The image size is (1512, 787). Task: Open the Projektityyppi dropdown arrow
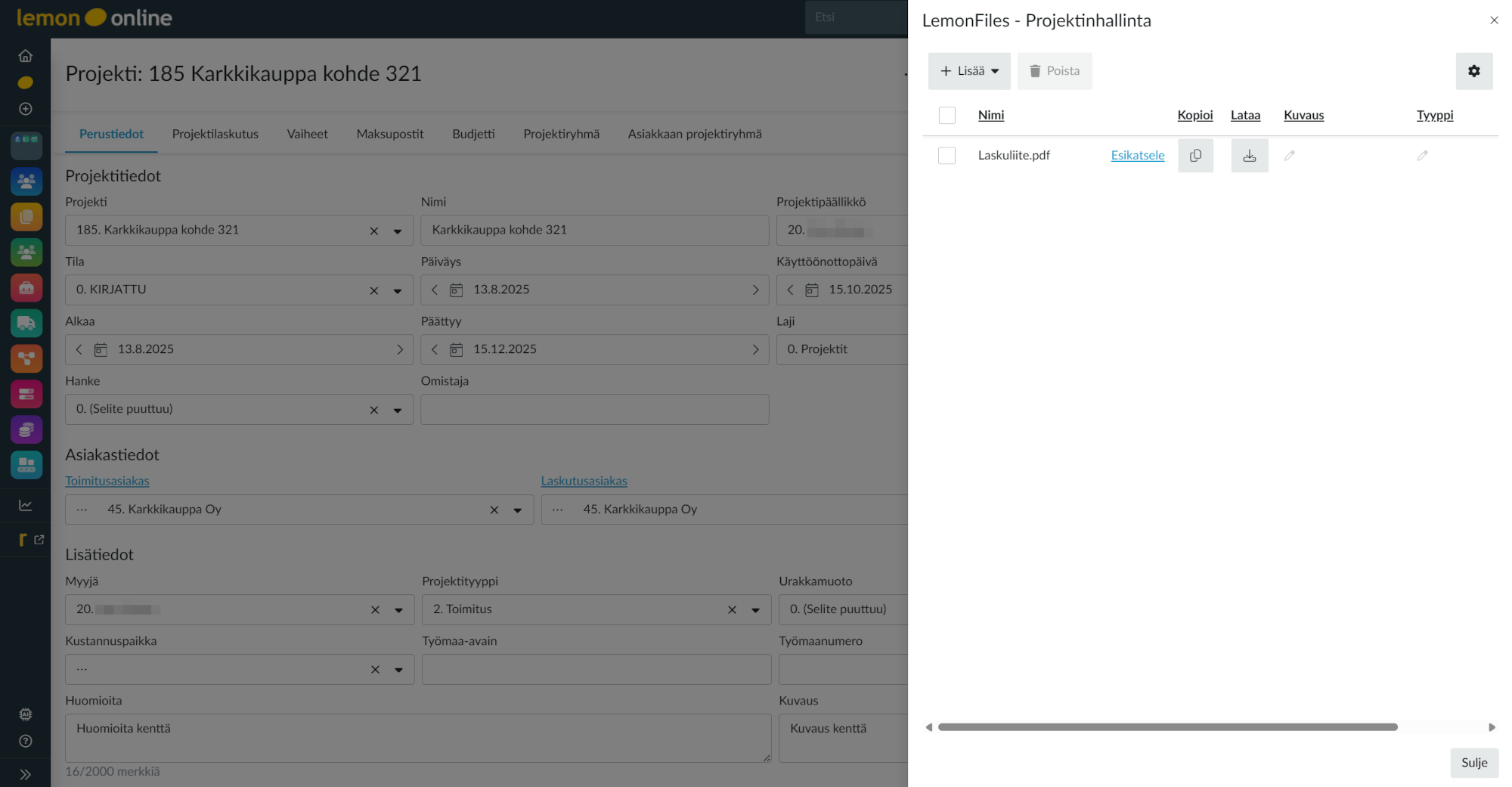pos(755,610)
